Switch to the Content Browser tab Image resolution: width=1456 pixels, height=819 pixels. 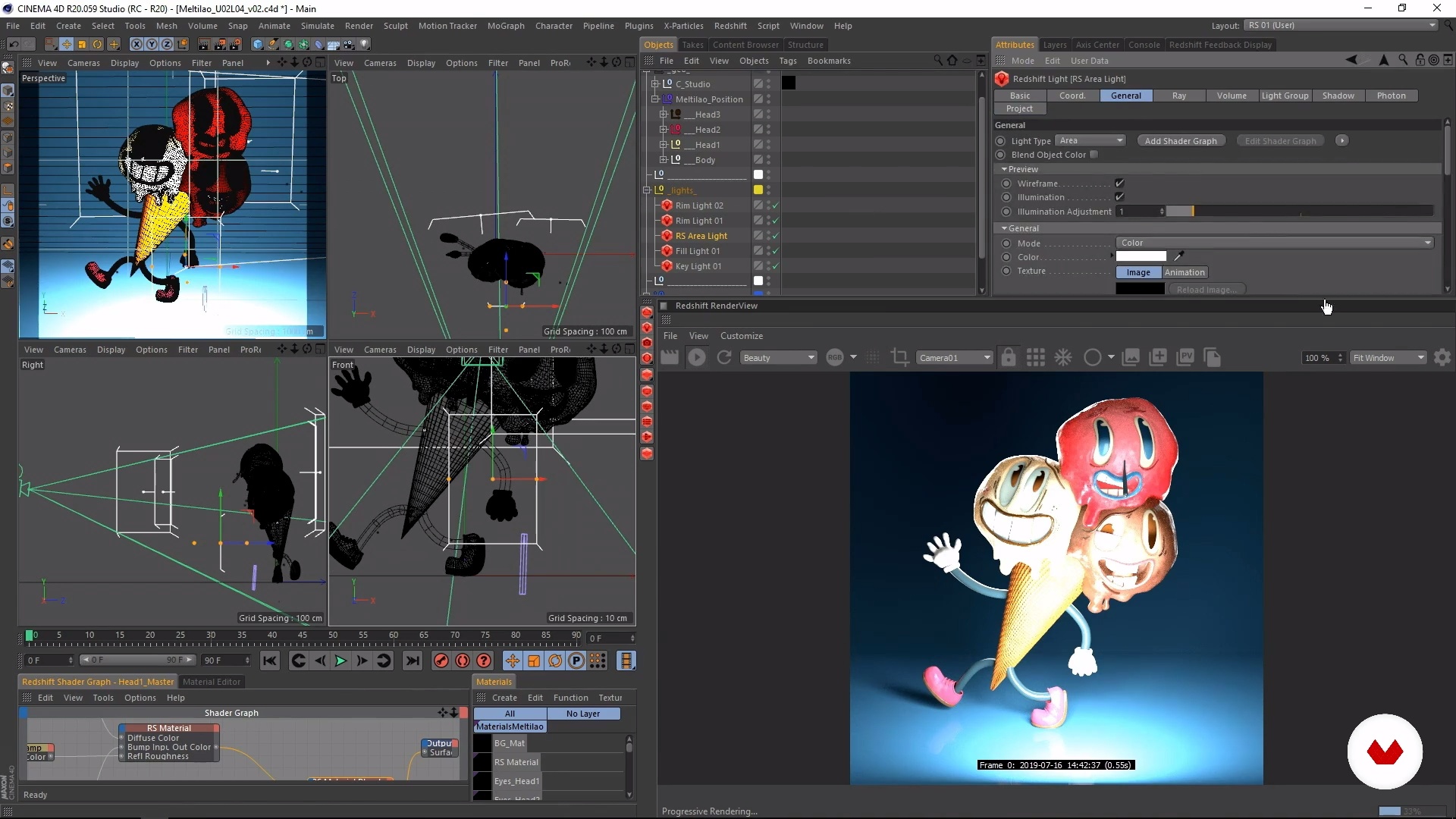745,45
